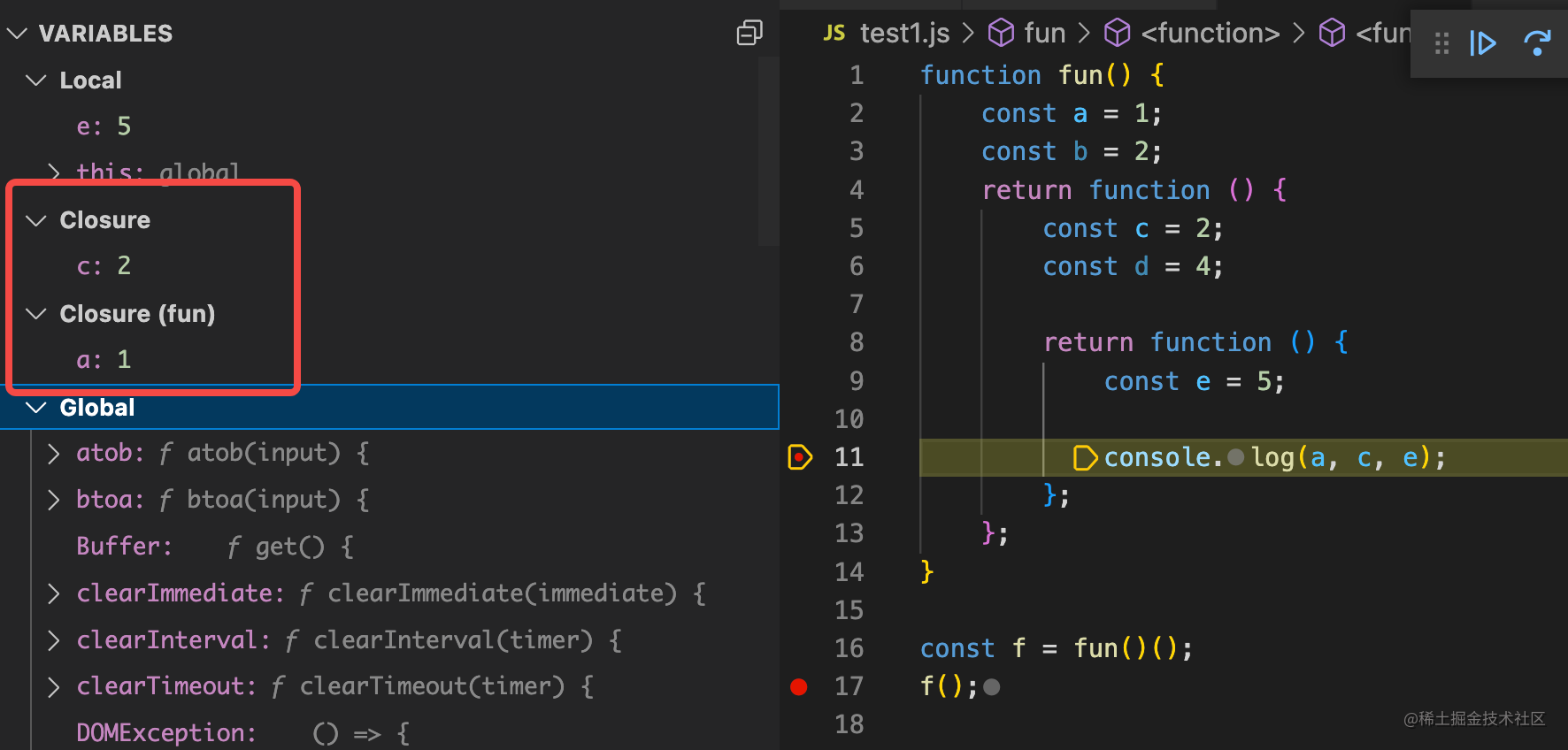
Task: Open test1.js breadcrumb item
Action: tap(904, 34)
